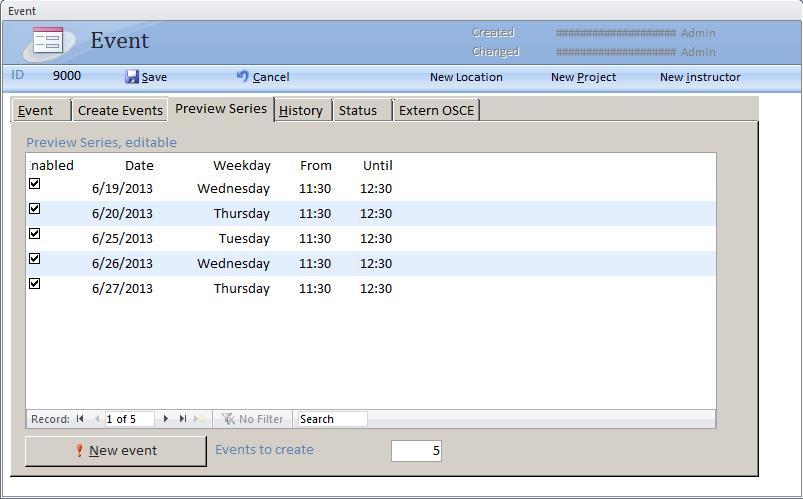The image size is (803, 499).
Task: Click the New Location link
Action: coord(466,77)
